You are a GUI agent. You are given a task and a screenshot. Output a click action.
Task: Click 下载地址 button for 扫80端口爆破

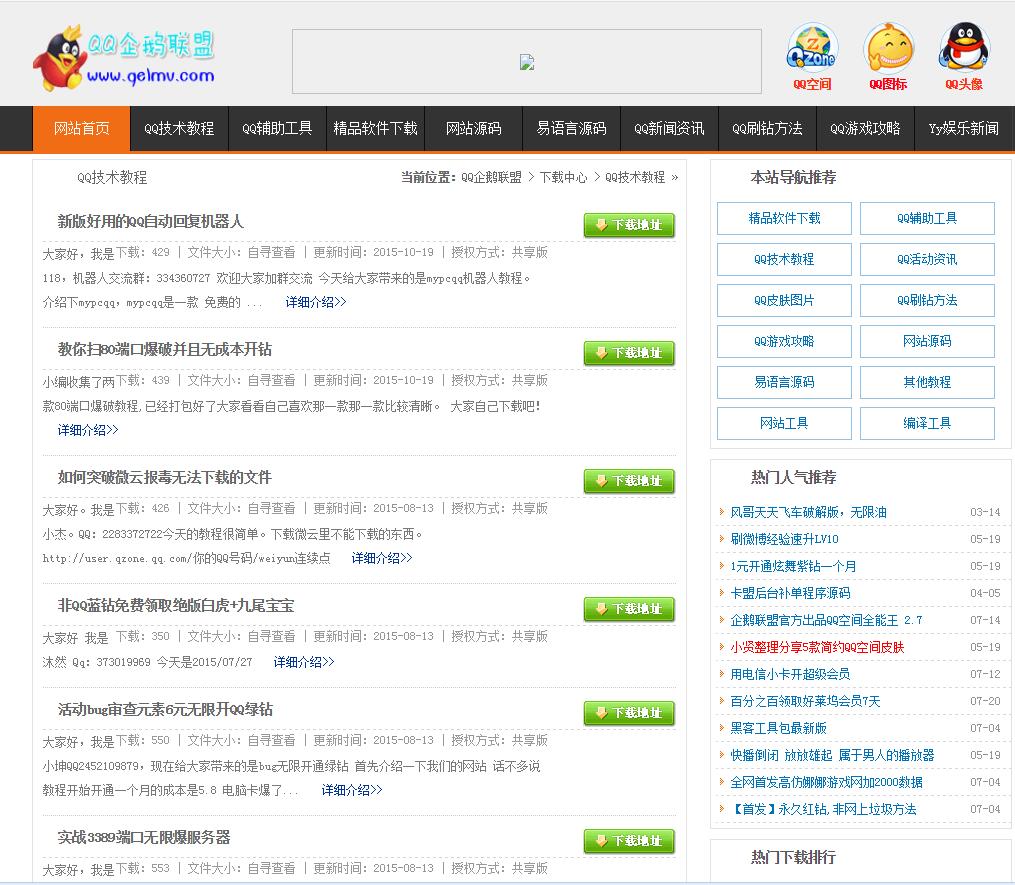click(629, 353)
